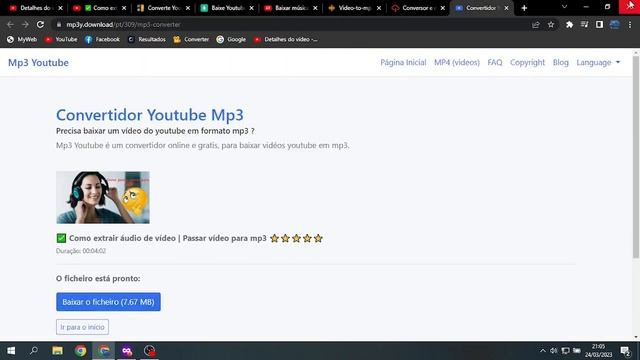Click the Mp3 Youtube site logo
The height and width of the screenshot is (360, 640).
pyautogui.click(x=38, y=62)
